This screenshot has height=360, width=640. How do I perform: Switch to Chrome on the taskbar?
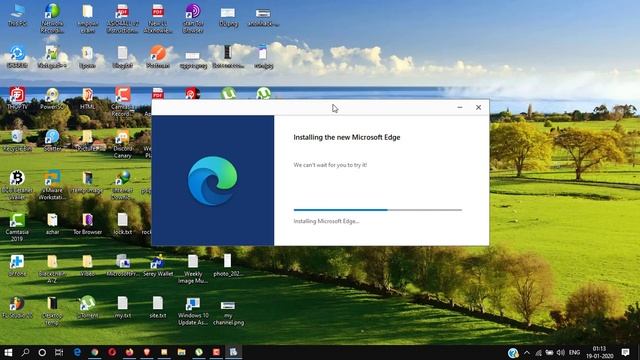pyautogui.click(x=94, y=352)
